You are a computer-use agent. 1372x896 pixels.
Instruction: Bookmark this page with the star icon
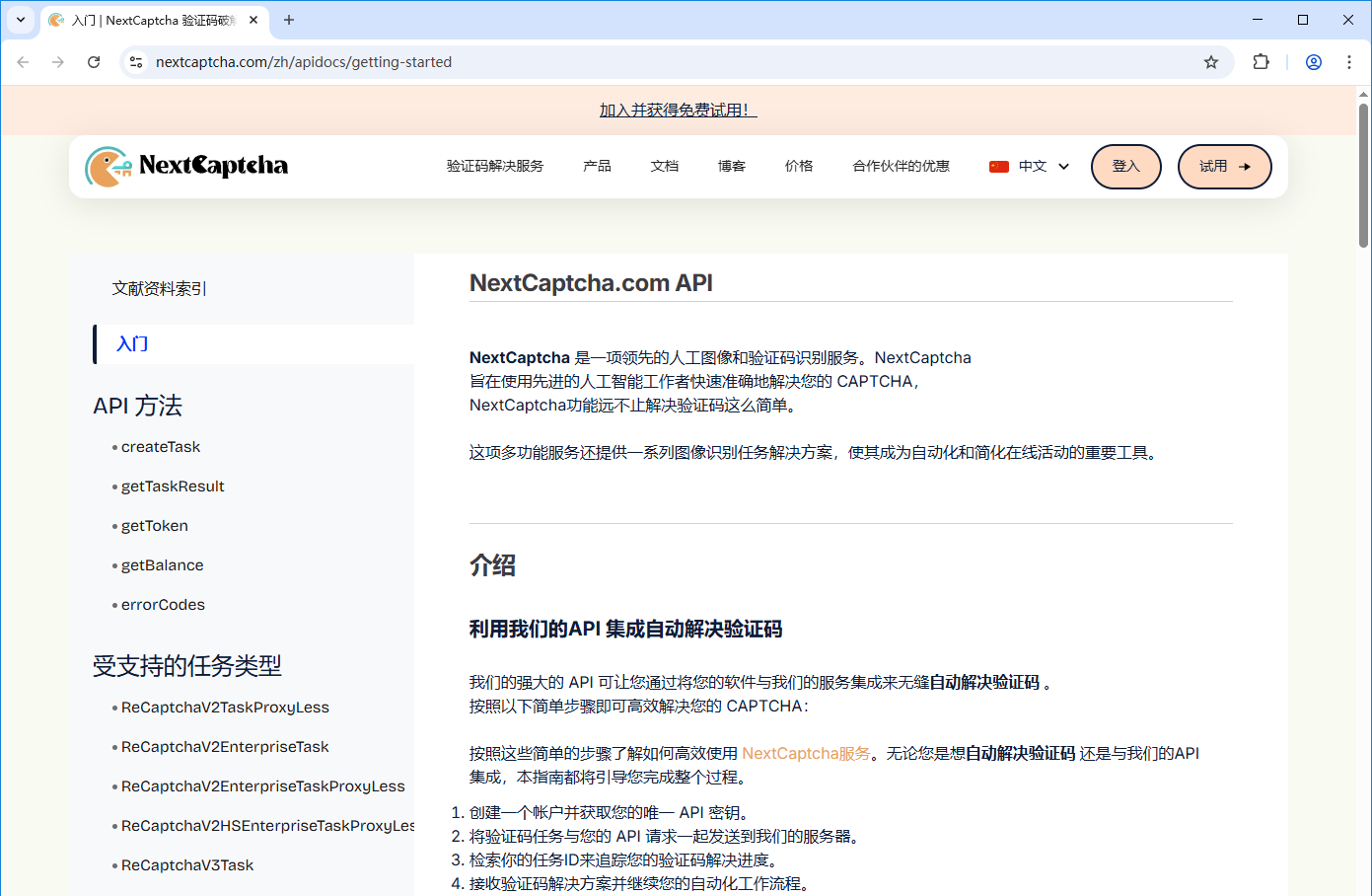point(1211,62)
